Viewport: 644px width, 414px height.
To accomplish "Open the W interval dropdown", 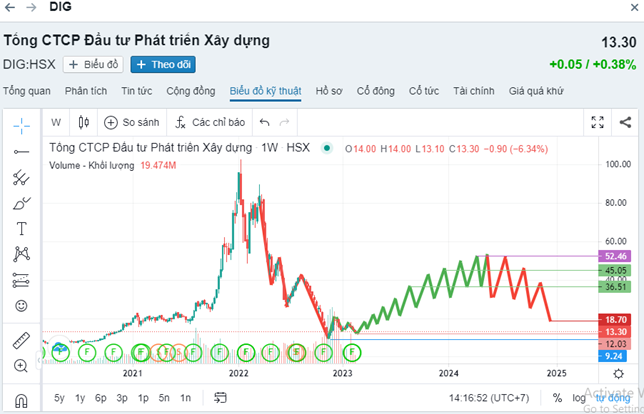I will [x=56, y=123].
